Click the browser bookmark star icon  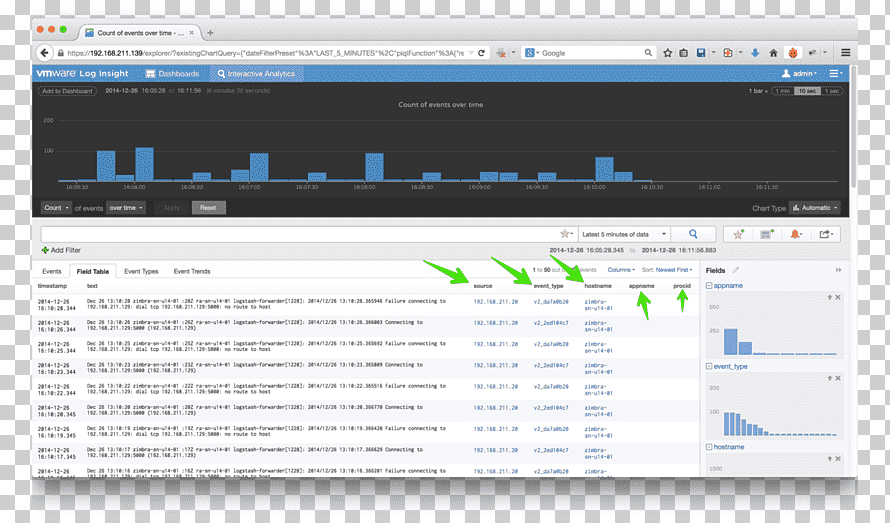668,53
